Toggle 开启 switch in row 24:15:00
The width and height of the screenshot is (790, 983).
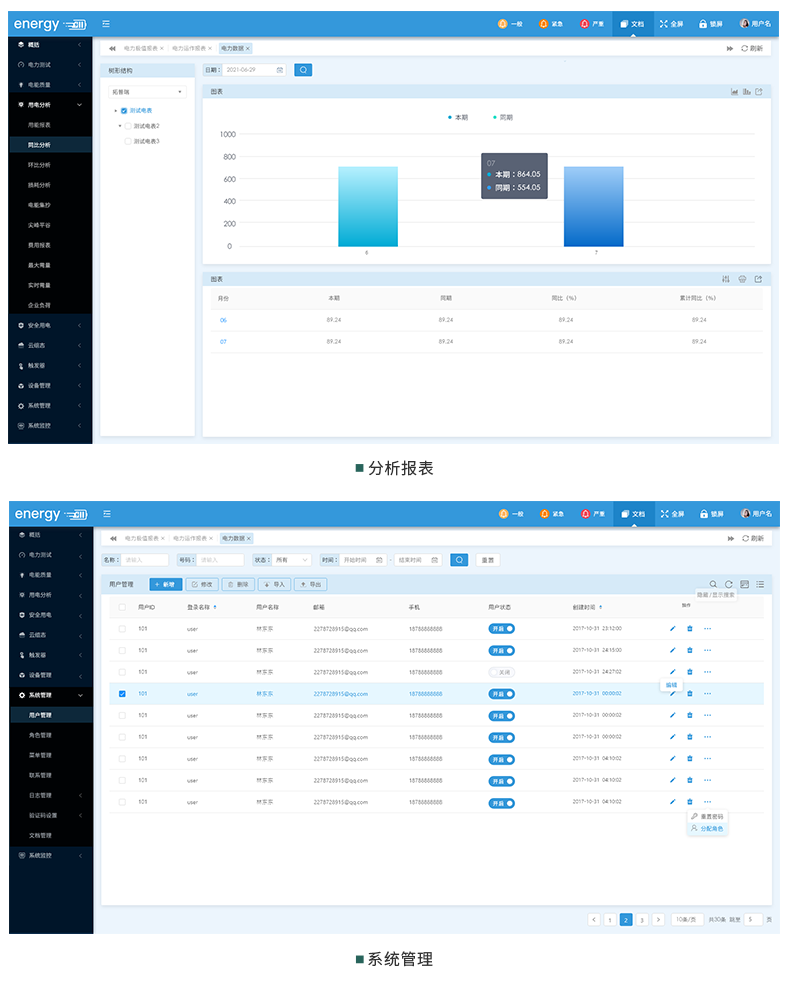click(x=502, y=651)
